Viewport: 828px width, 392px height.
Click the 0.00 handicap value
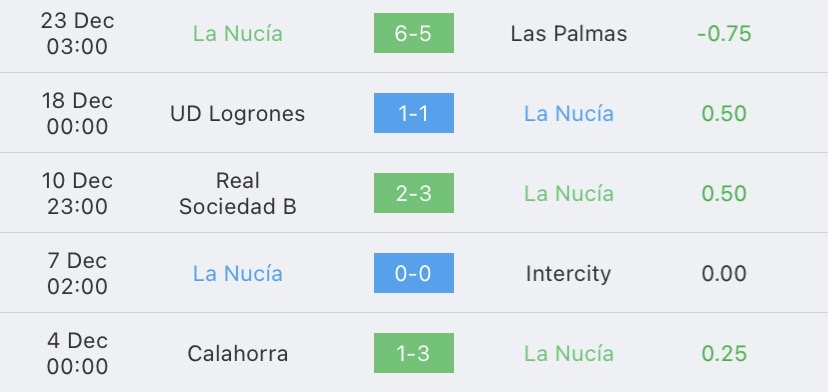(724, 274)
